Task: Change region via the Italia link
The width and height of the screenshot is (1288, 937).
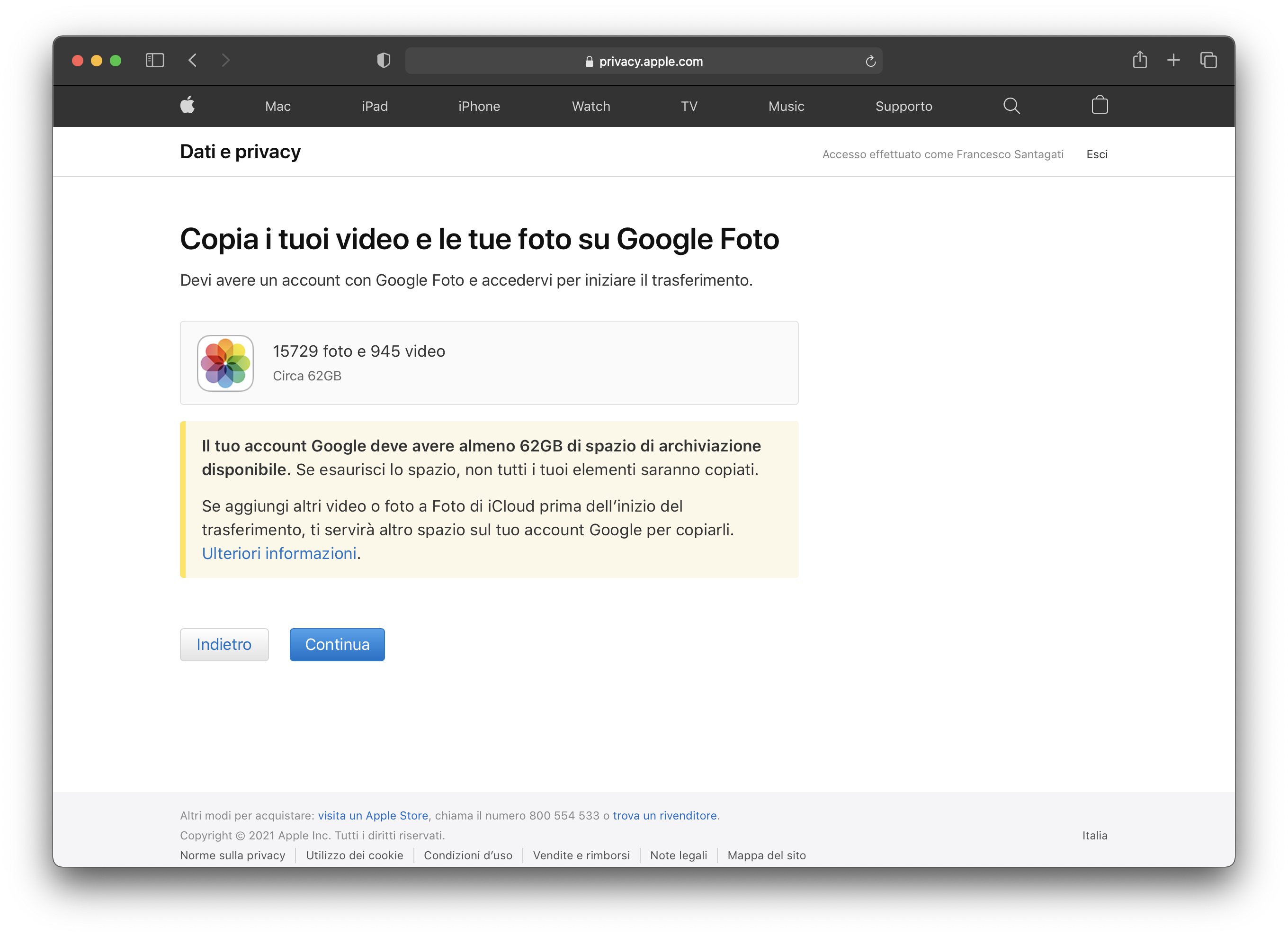Action: 1094,835
